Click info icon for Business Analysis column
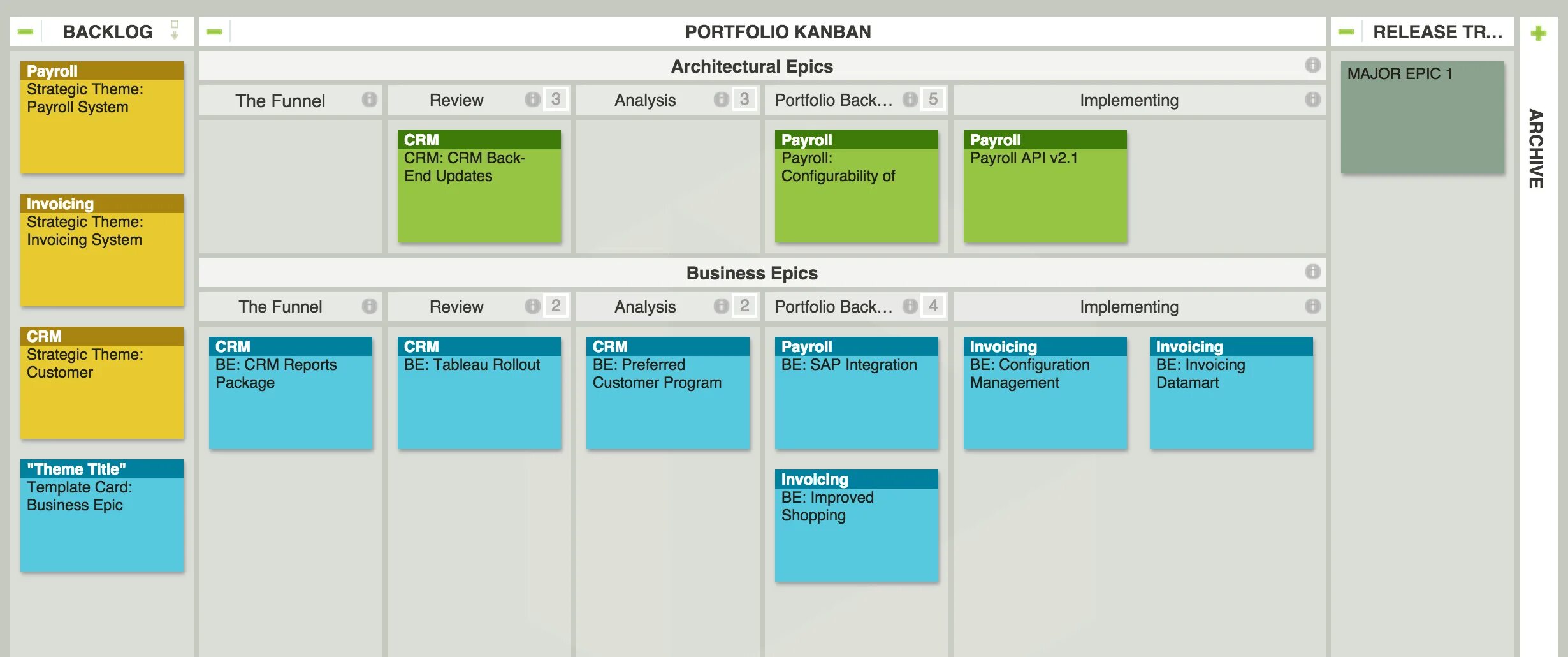Image resolution: width=1568 pixels, height=657 pixels. click(x=721, y=306)
